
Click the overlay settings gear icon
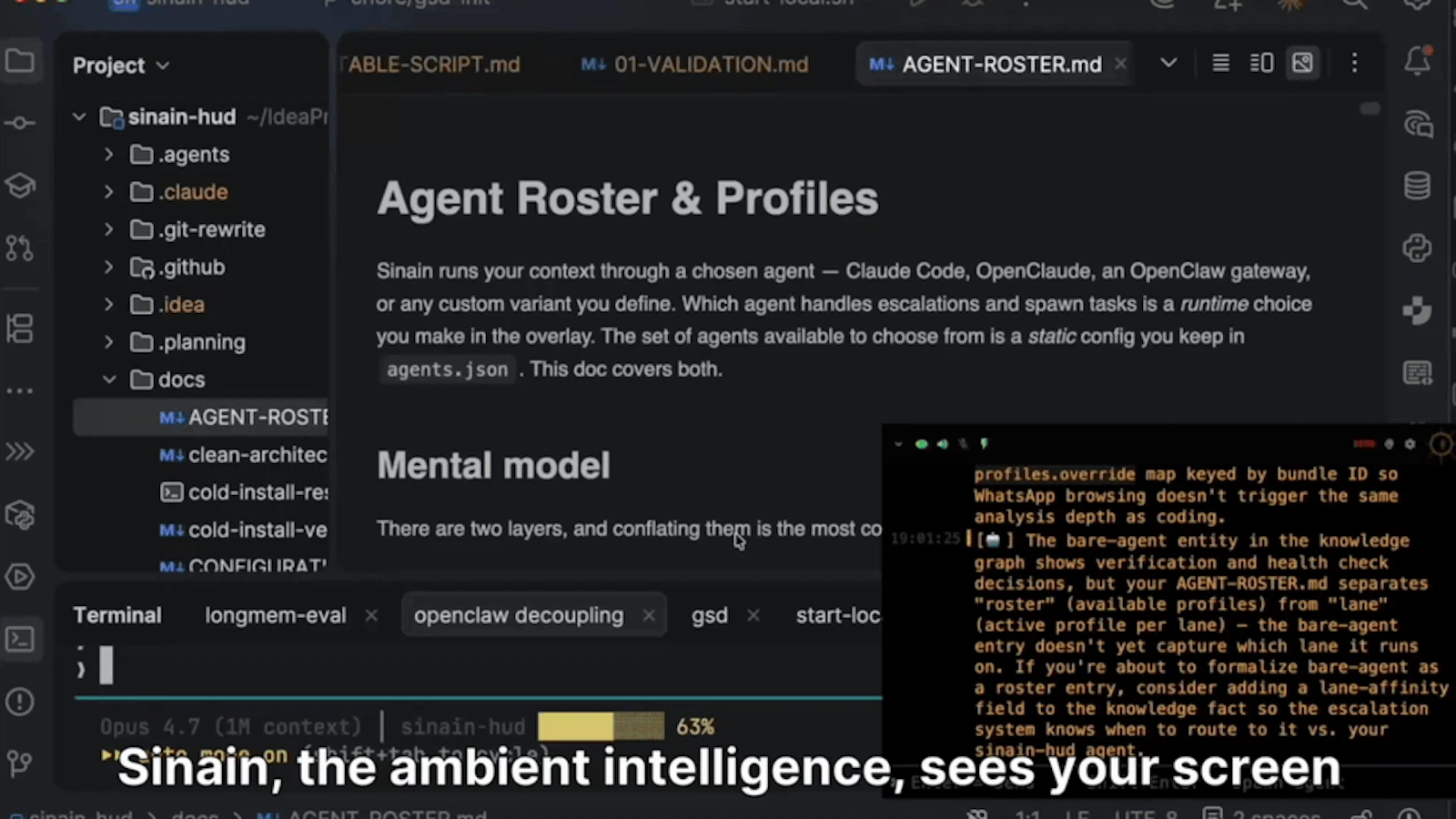pyautogui.click(x=1410, y=444)
